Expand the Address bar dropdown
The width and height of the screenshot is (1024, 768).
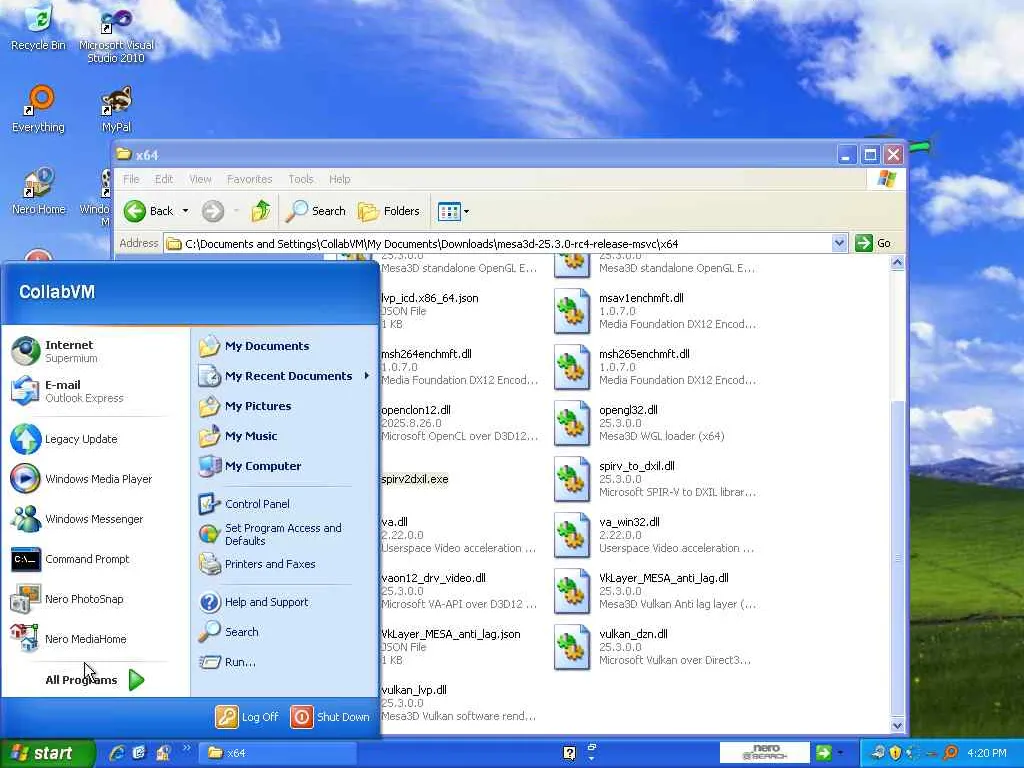pos(839,244)
